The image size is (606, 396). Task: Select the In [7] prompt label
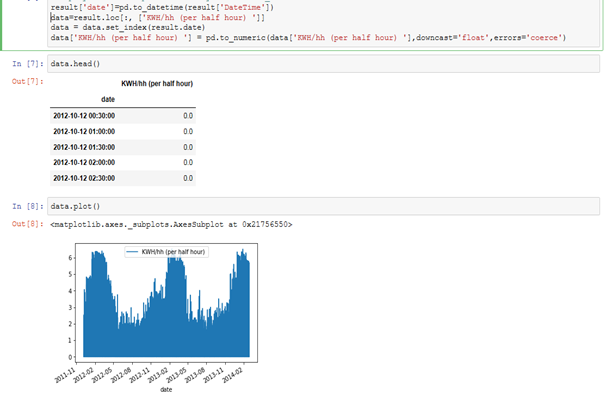pos(27,64)
